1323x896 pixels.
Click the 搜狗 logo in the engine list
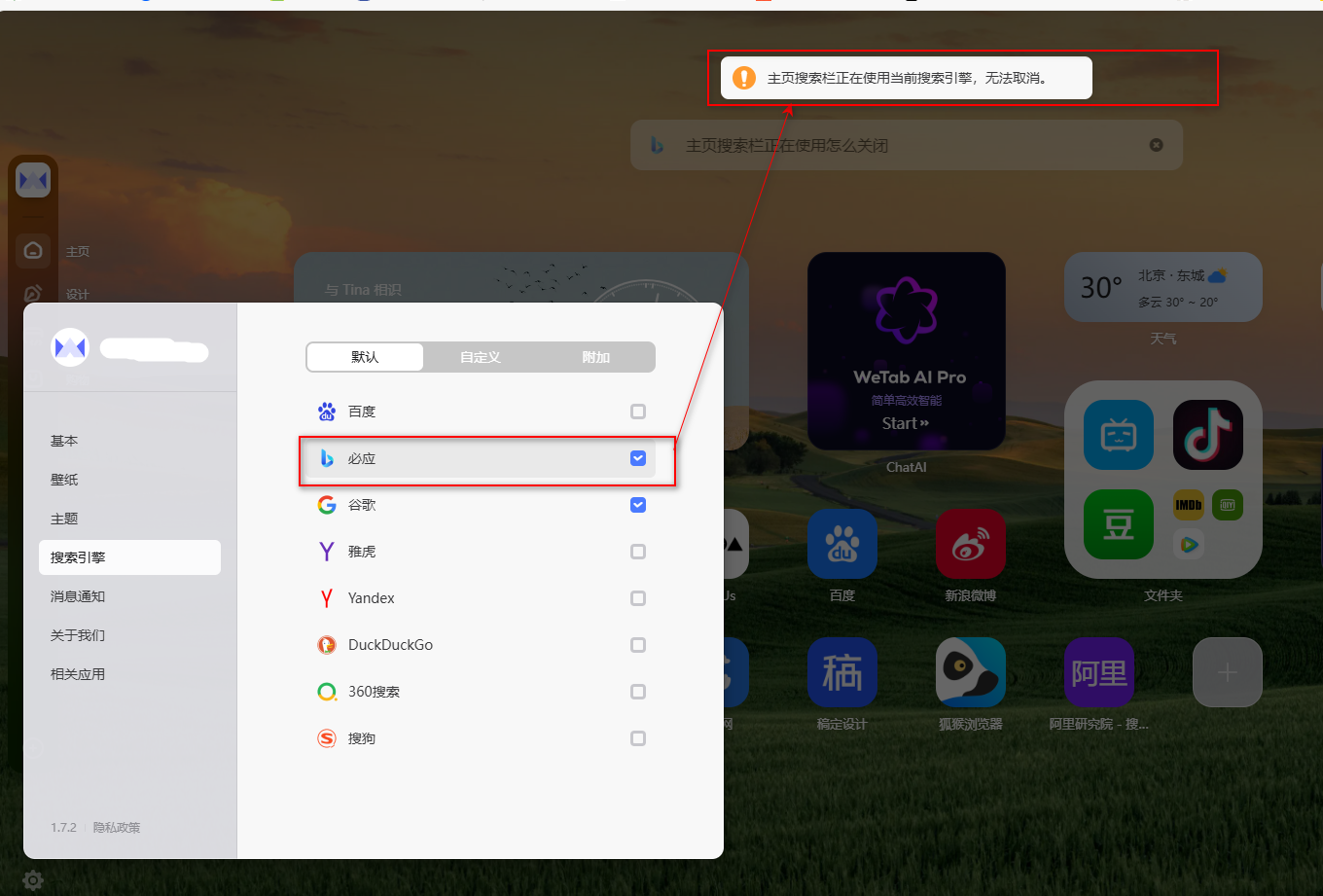(327, 738)
